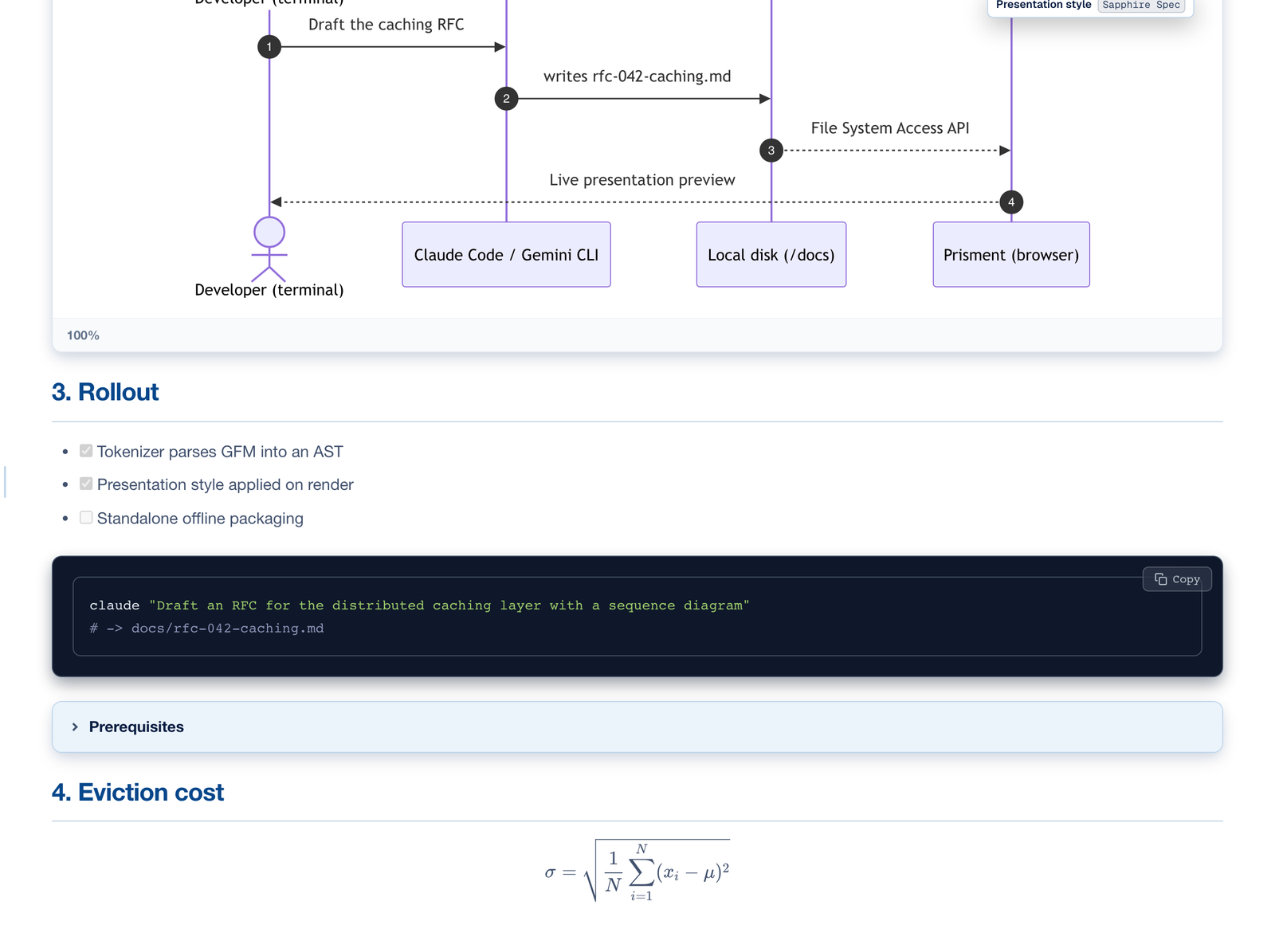1275x952 pixels.
Task: Click the Presentation style label
Action: 1043,5
